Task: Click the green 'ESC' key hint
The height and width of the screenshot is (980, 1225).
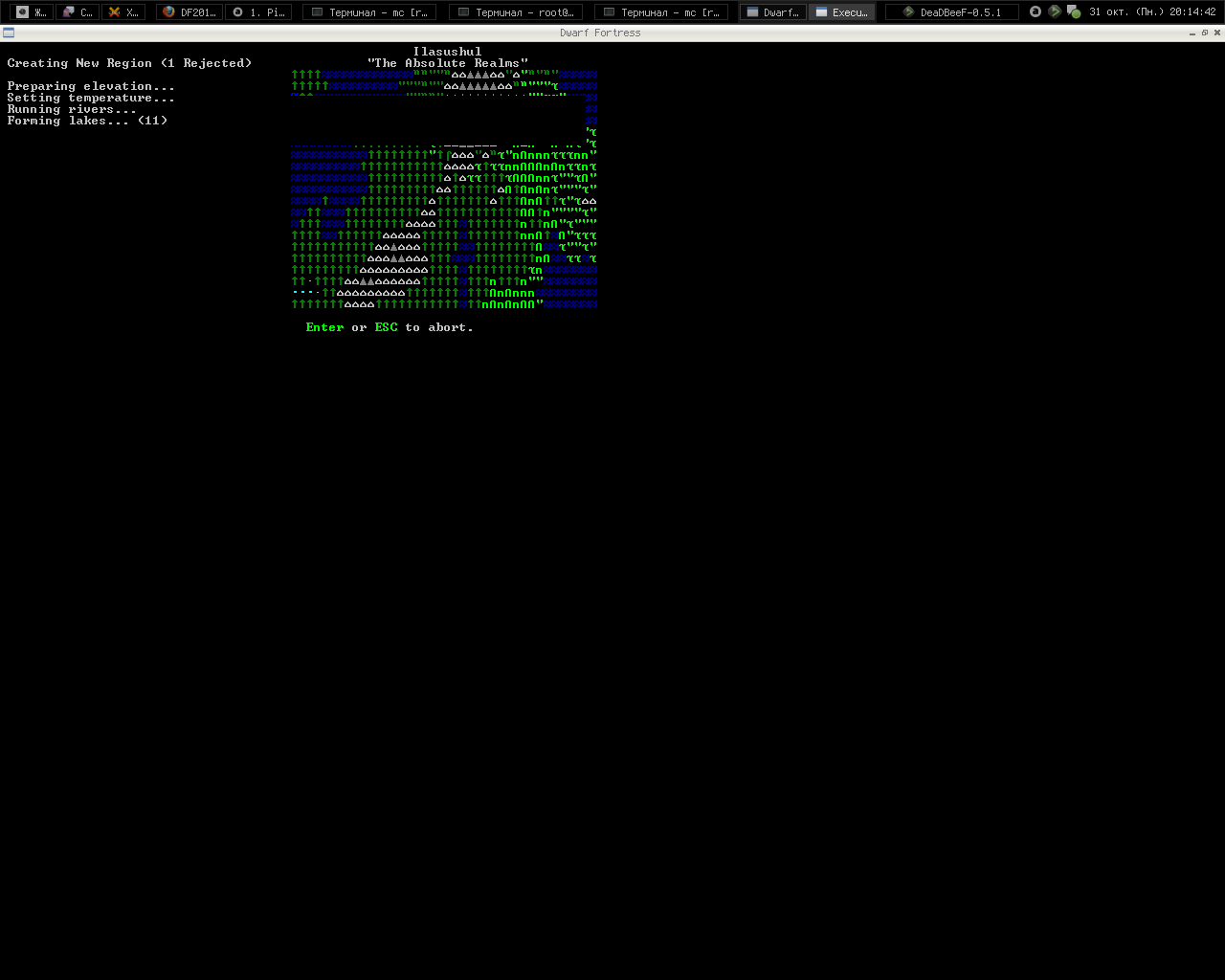Action: (x=387, y=327)
